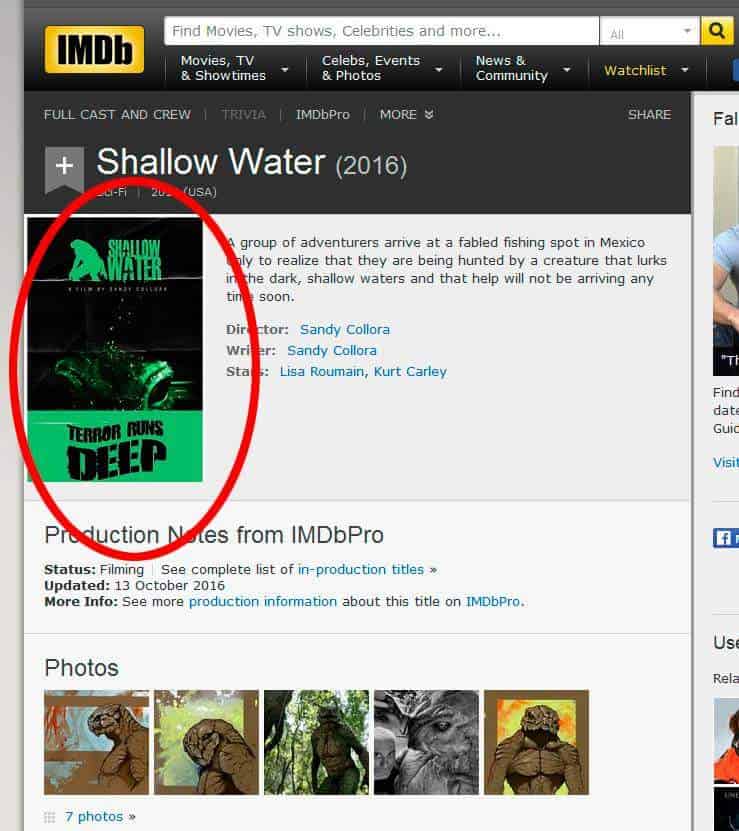Click the yellow search magnifier button
This screenshot has width=739, height=831.
point(716,31)
